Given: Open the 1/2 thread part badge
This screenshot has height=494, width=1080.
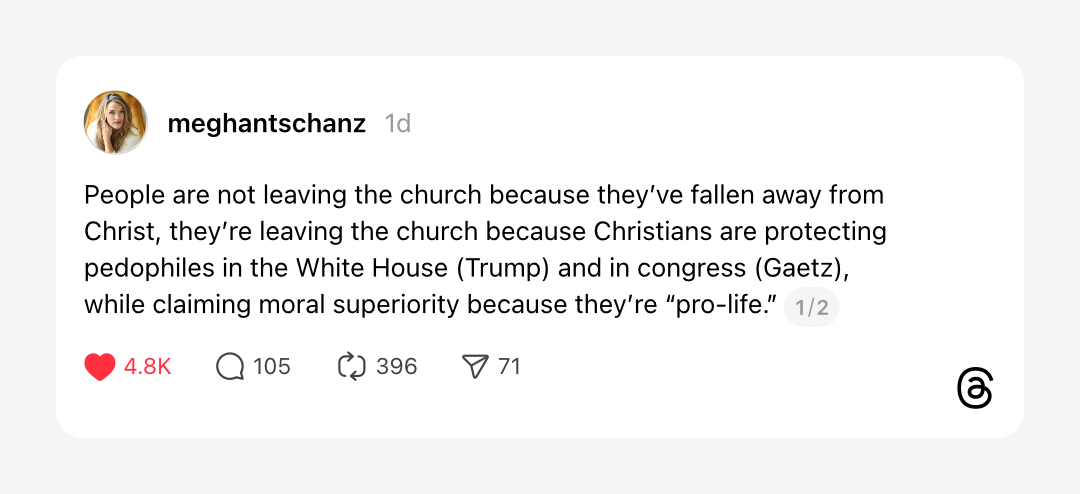Looking at the screenshot, I should point(811,308).
